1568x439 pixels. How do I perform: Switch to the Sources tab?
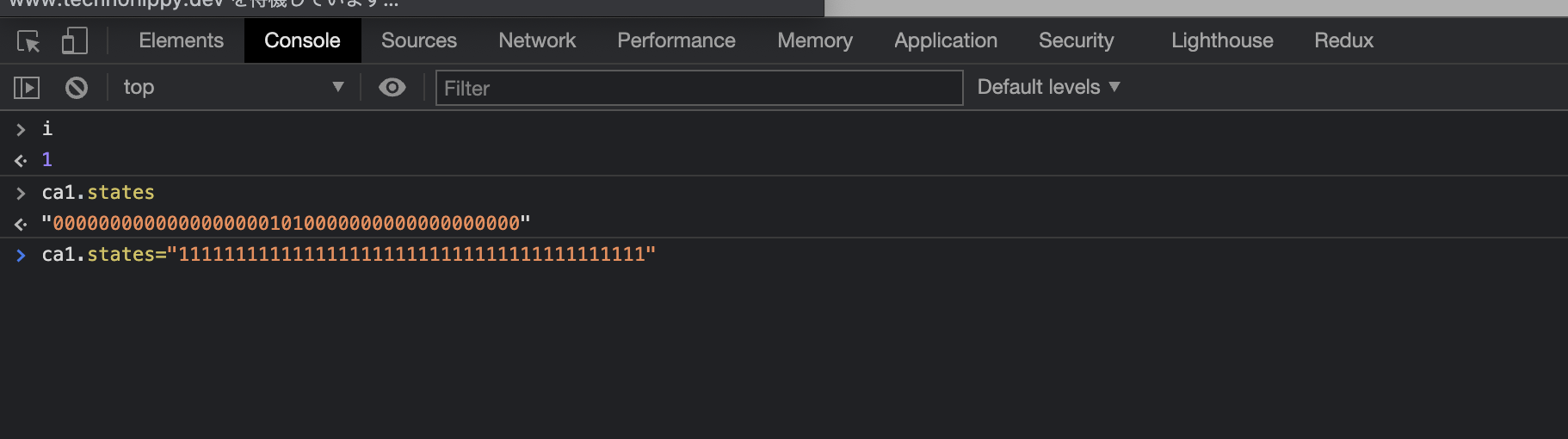[x=419, y=40]
